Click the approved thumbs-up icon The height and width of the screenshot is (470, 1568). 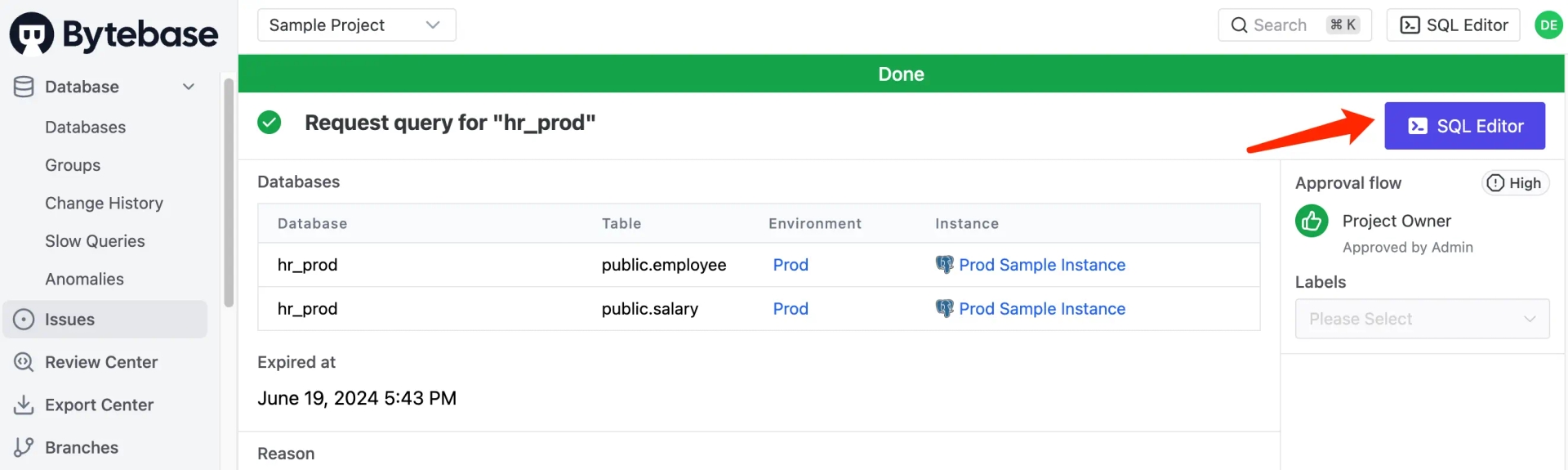pyautogui.click(x=1312, y=221)
